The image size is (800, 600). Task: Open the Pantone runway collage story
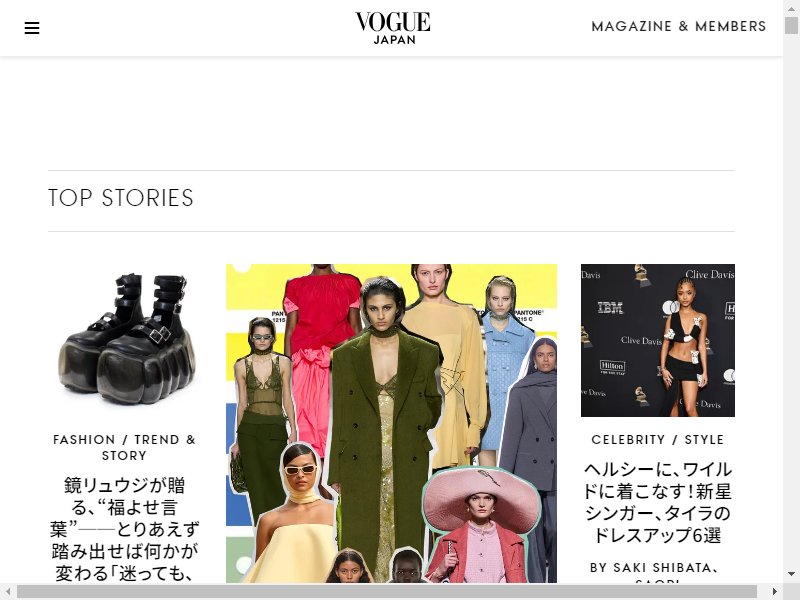pyautogui.click(x=391, y=423)
